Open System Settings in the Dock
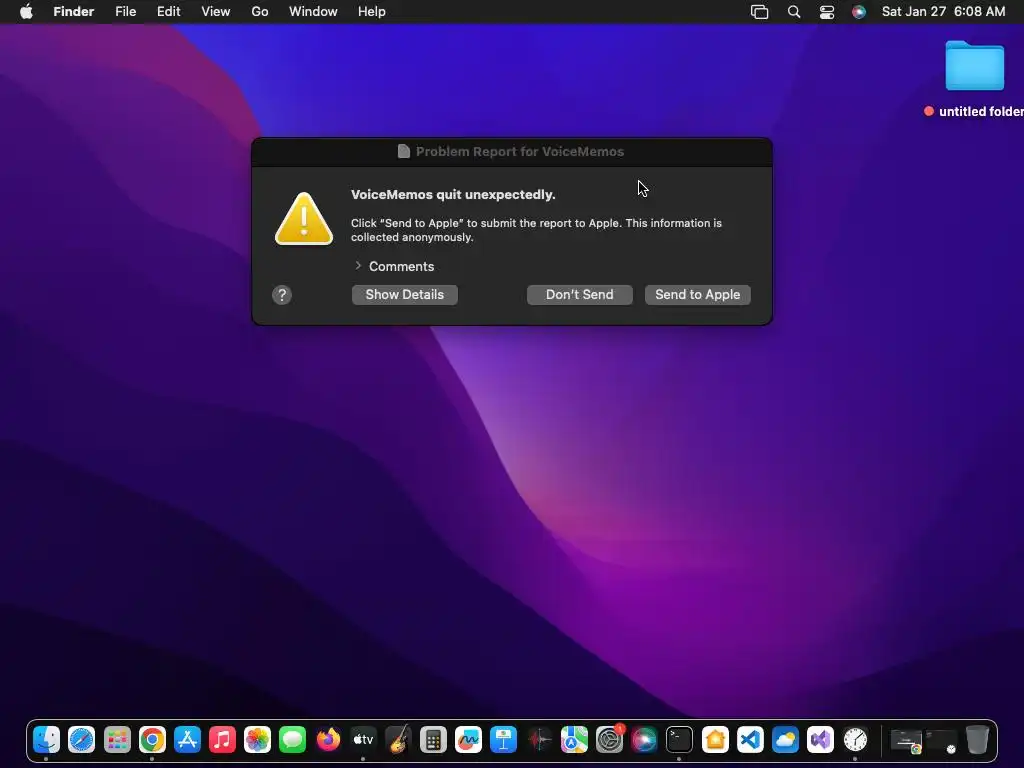 pos(609,740)
